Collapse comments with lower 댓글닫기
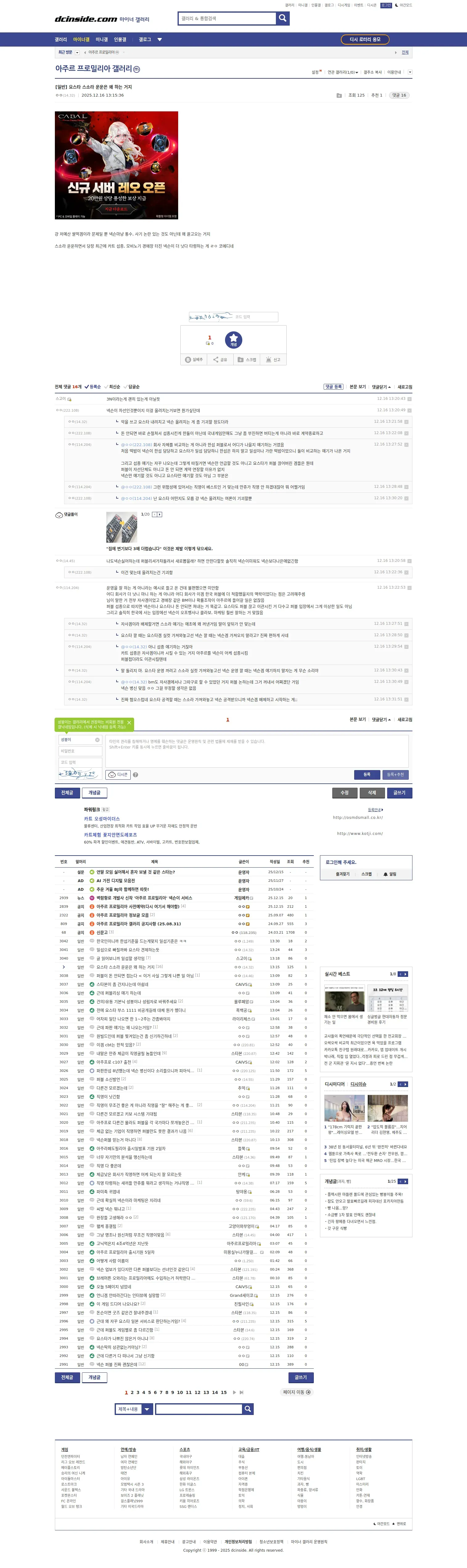 coord(381,720)
